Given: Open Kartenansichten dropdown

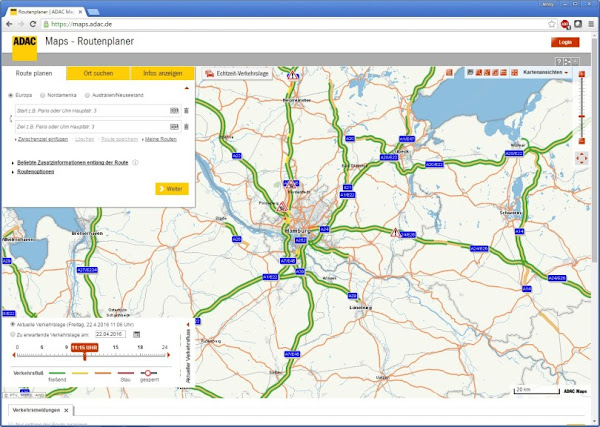Looking at the screenshot, I should 546,72.
